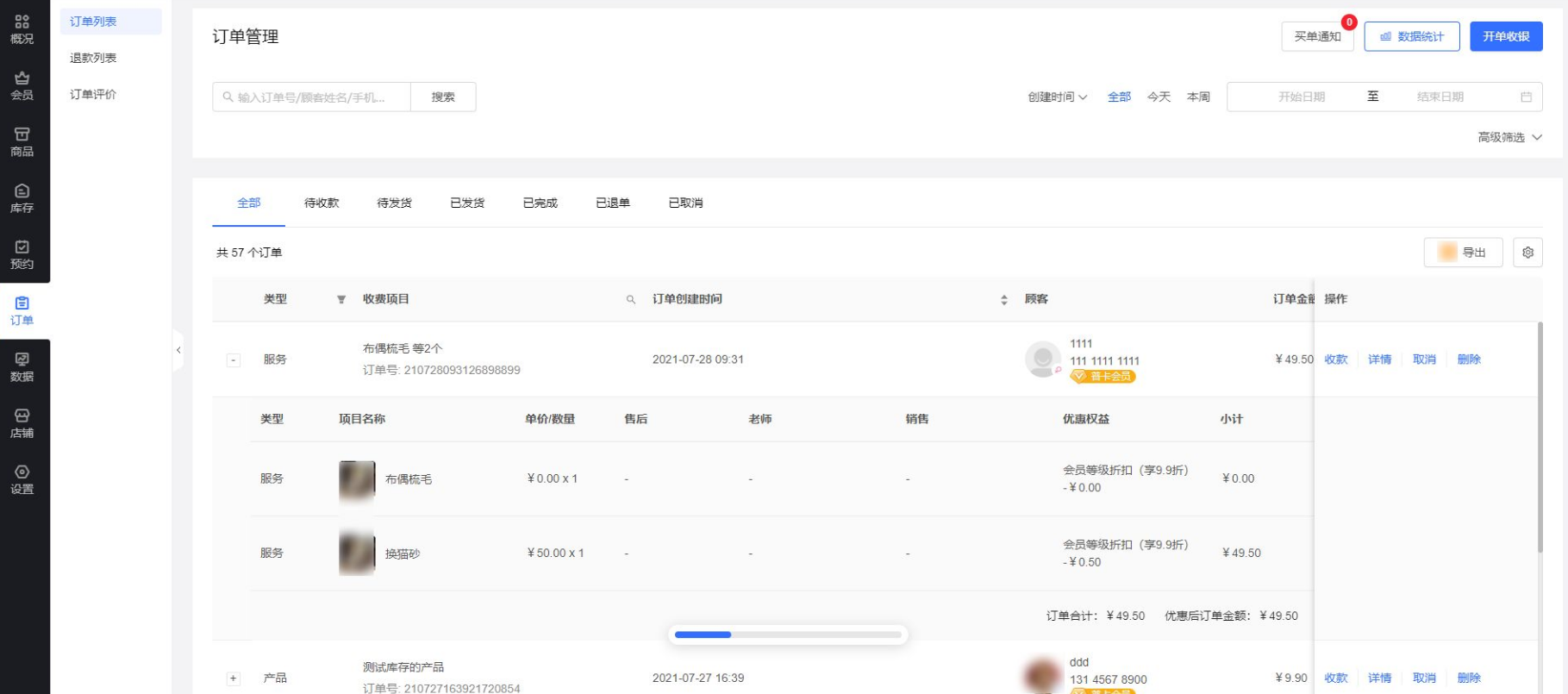The height and width of the screenshot is (694, 1568).
Task: Export orders with 导出 button
Action: (1463, 253)
